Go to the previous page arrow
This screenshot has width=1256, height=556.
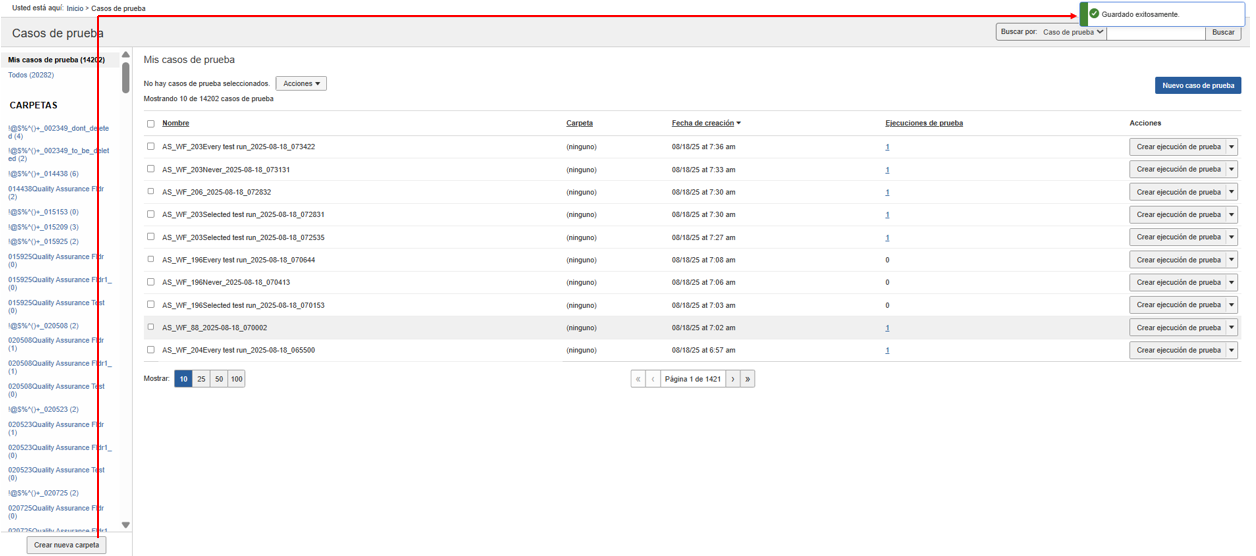653,379
